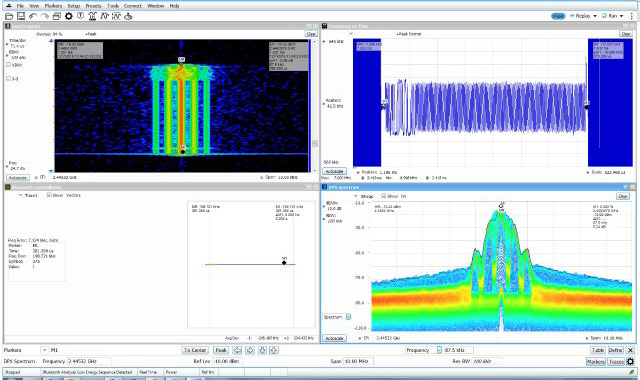Click the Spectrogram panel title icon
Viewport: 640px width, 380px height.
coord(7,26)
